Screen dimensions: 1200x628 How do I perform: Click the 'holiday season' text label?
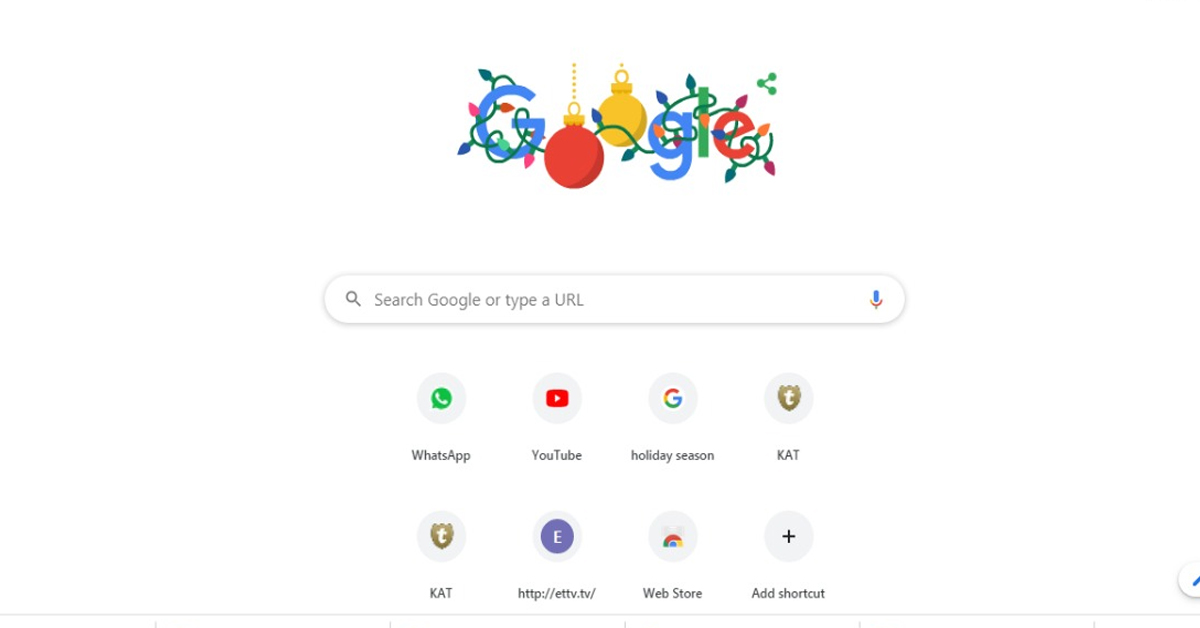click(673, 455)
